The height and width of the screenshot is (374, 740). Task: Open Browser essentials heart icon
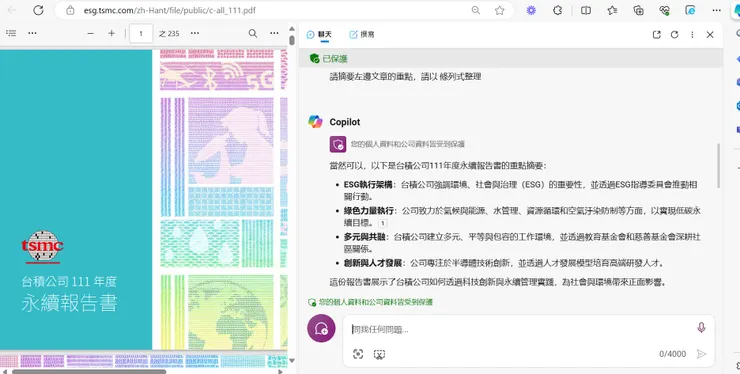pyautogui.click(x=664, y=10)
